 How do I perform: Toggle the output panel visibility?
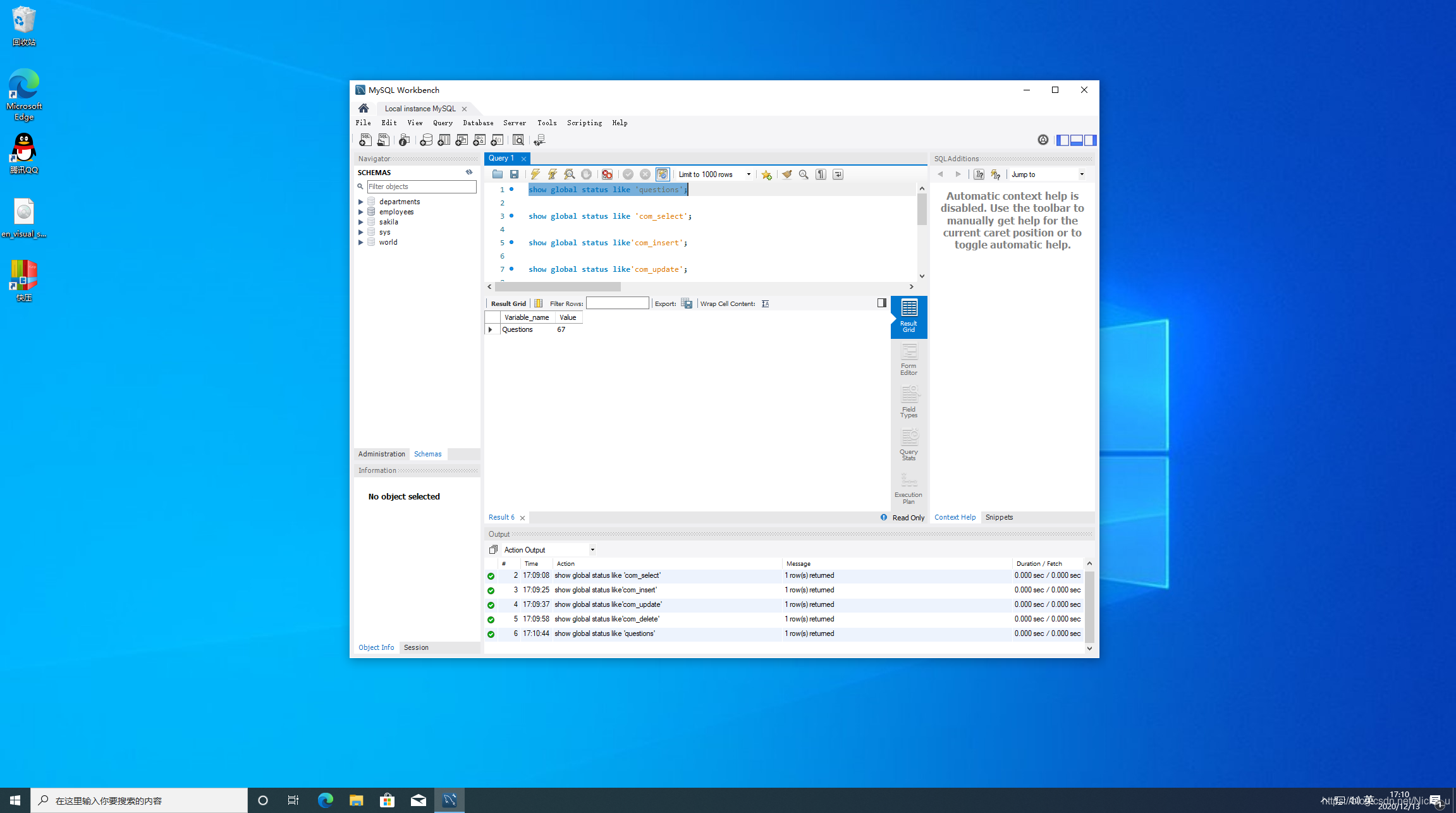tap(1077, 140)
